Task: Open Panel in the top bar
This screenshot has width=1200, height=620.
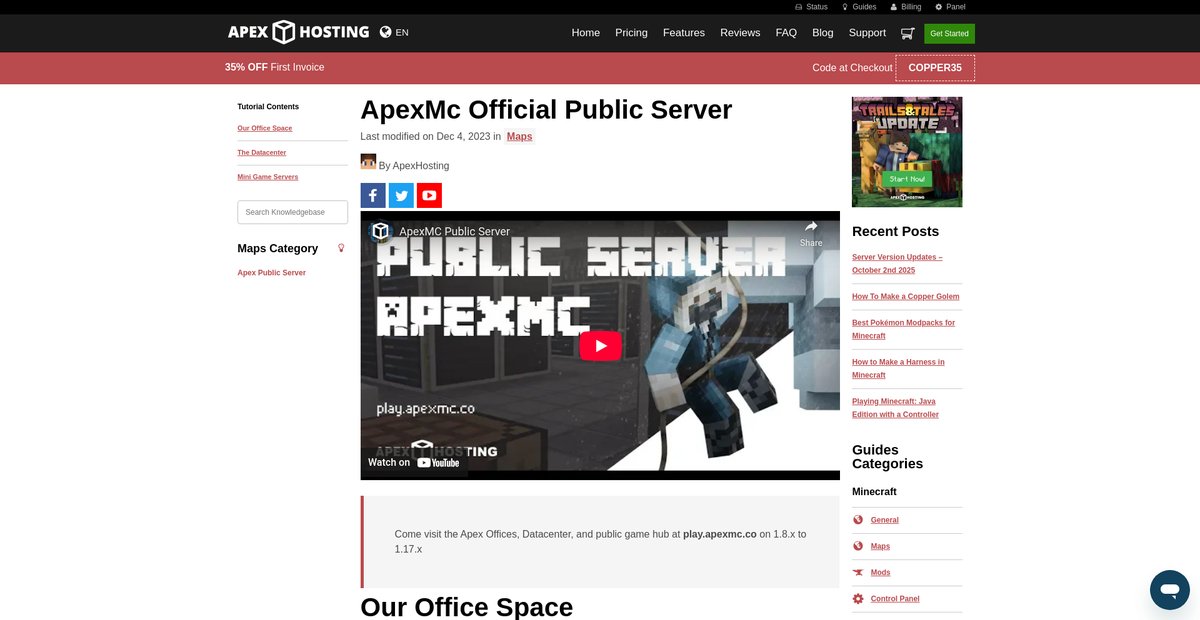Action: tap(950, 7)
